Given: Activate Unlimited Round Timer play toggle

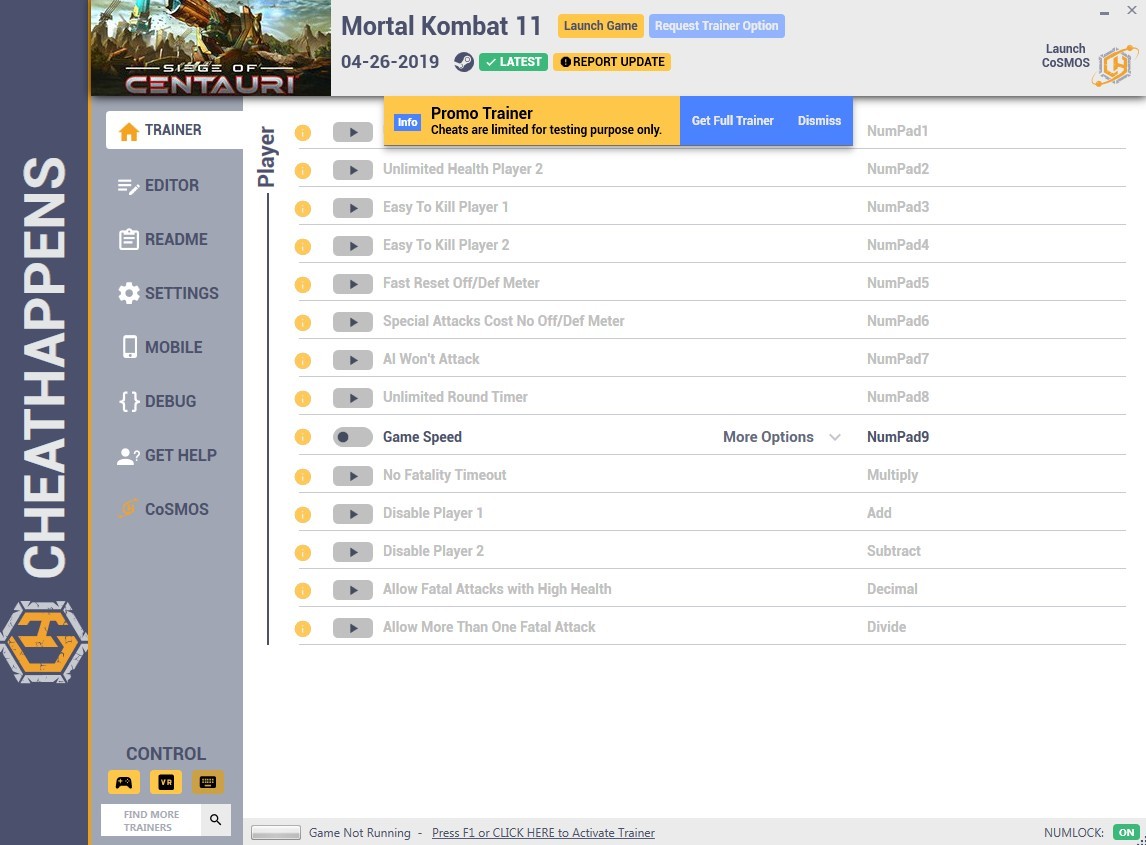Looking at the screenshot, I should 352,398.
